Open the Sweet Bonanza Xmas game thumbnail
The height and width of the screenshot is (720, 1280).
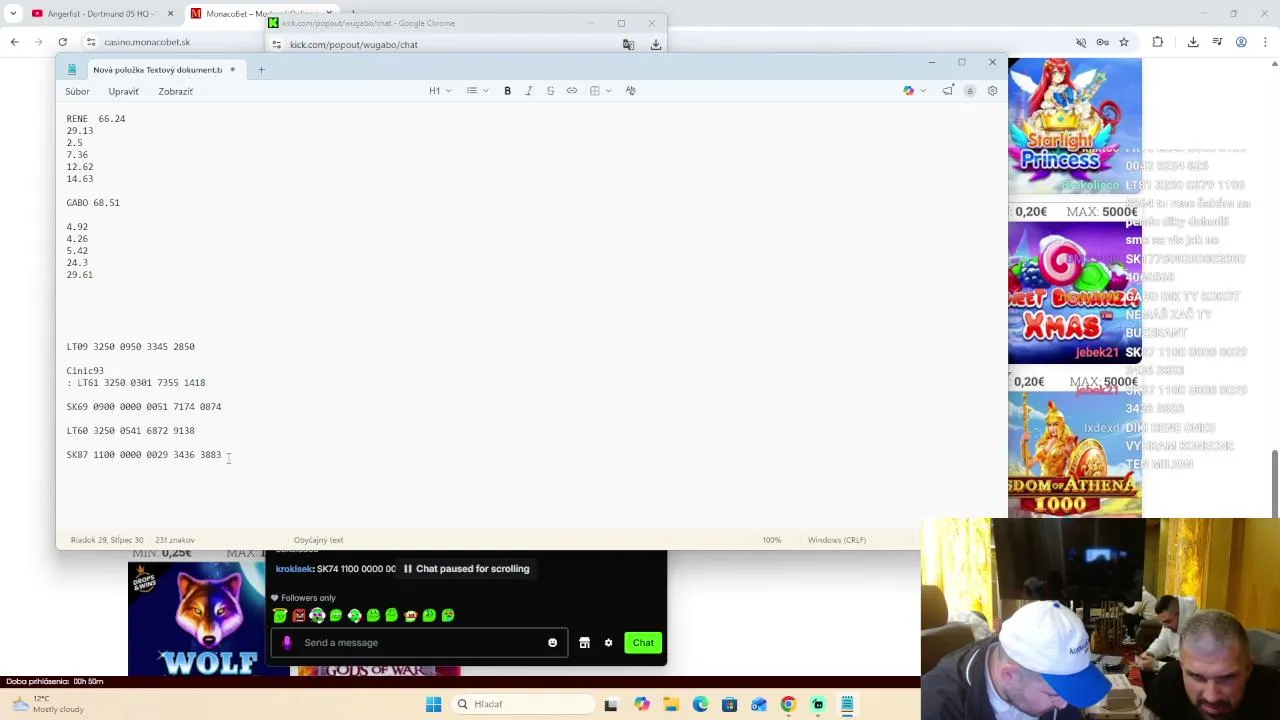click(1075, 293)
